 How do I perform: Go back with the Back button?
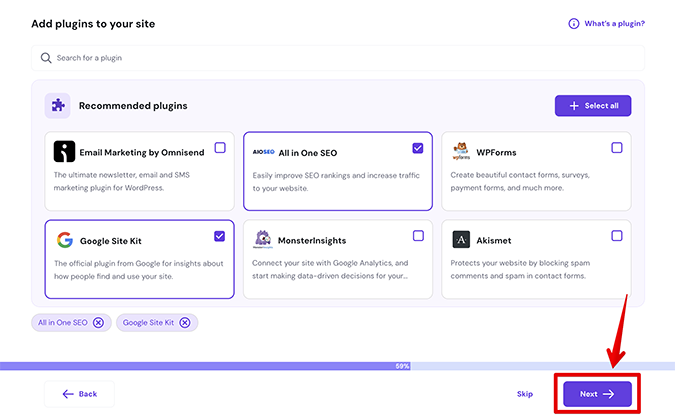click(79, 394)
